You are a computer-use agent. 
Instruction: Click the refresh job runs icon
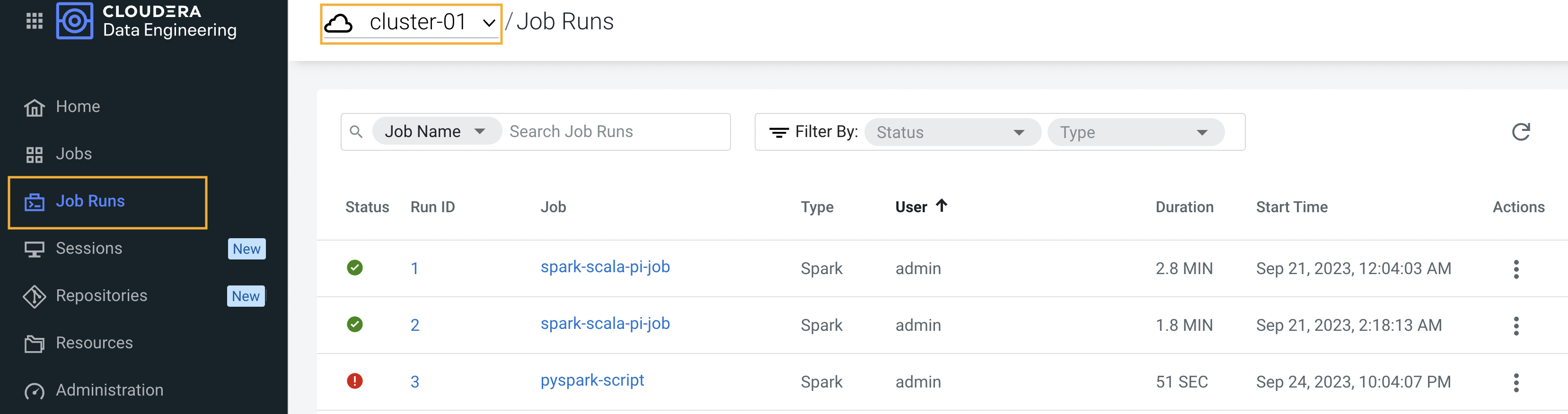click(x=1520, y=132)
